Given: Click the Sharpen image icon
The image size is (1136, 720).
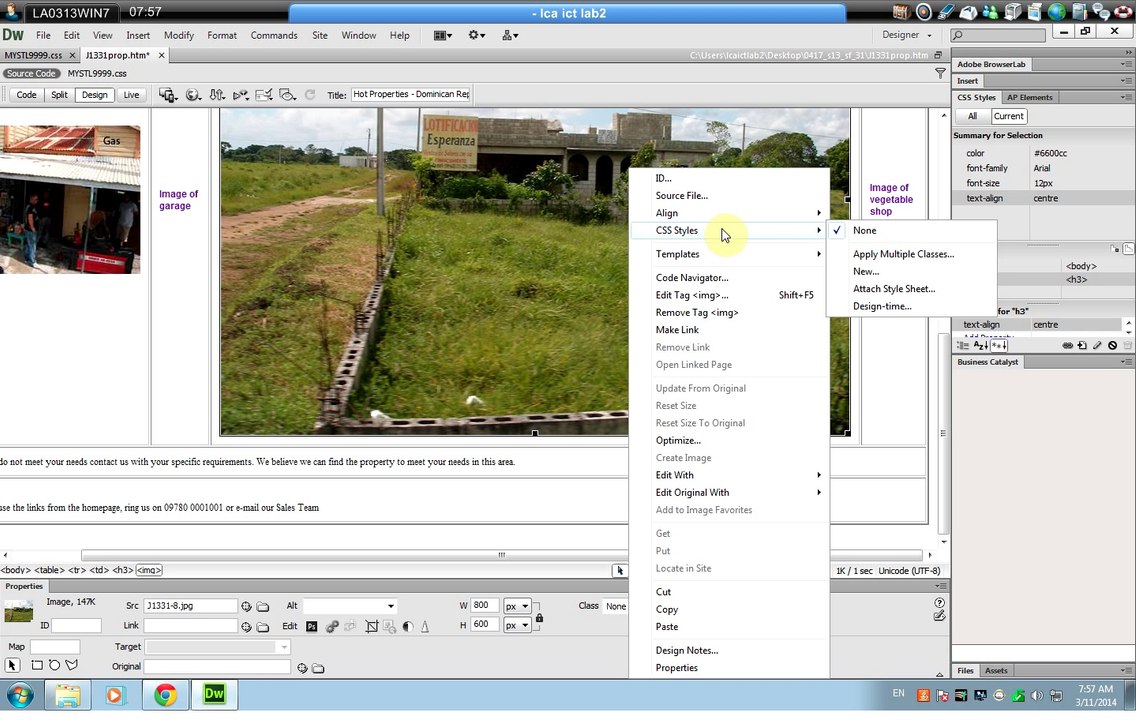Looking at the screenshot, I should tap(425, 627).
